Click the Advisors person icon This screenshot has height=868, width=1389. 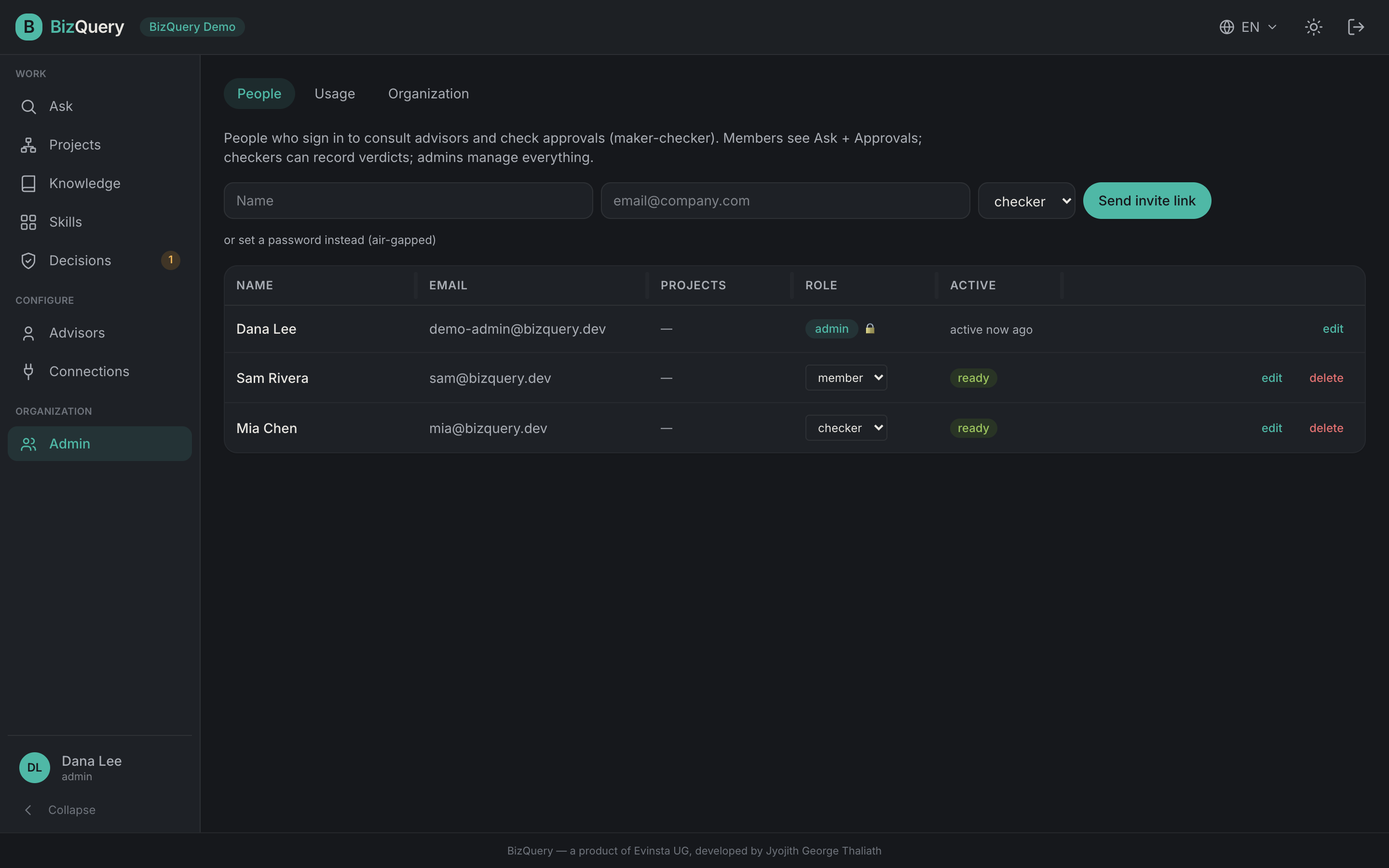28,333
